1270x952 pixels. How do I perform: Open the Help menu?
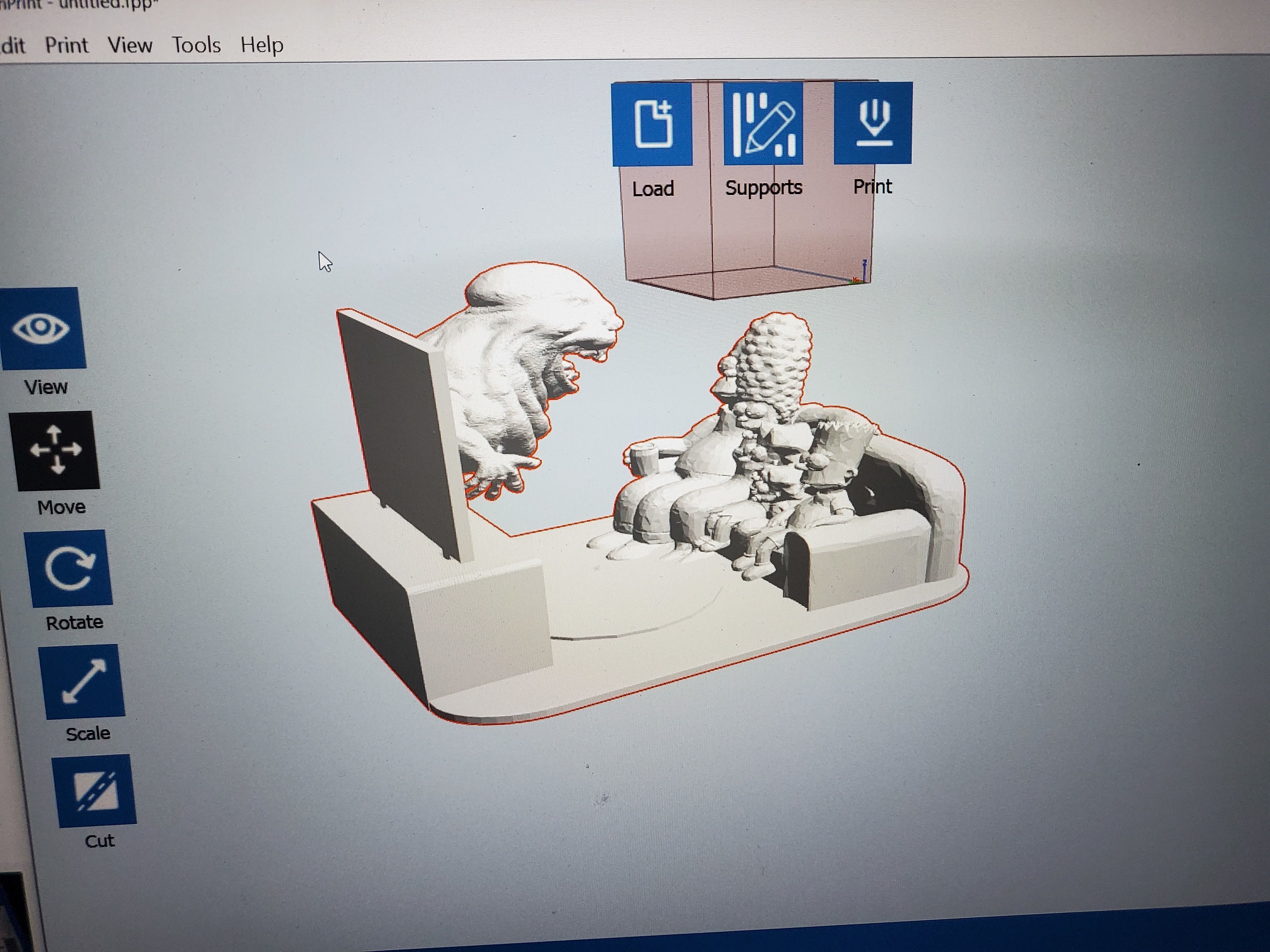(x=262, y=45)
